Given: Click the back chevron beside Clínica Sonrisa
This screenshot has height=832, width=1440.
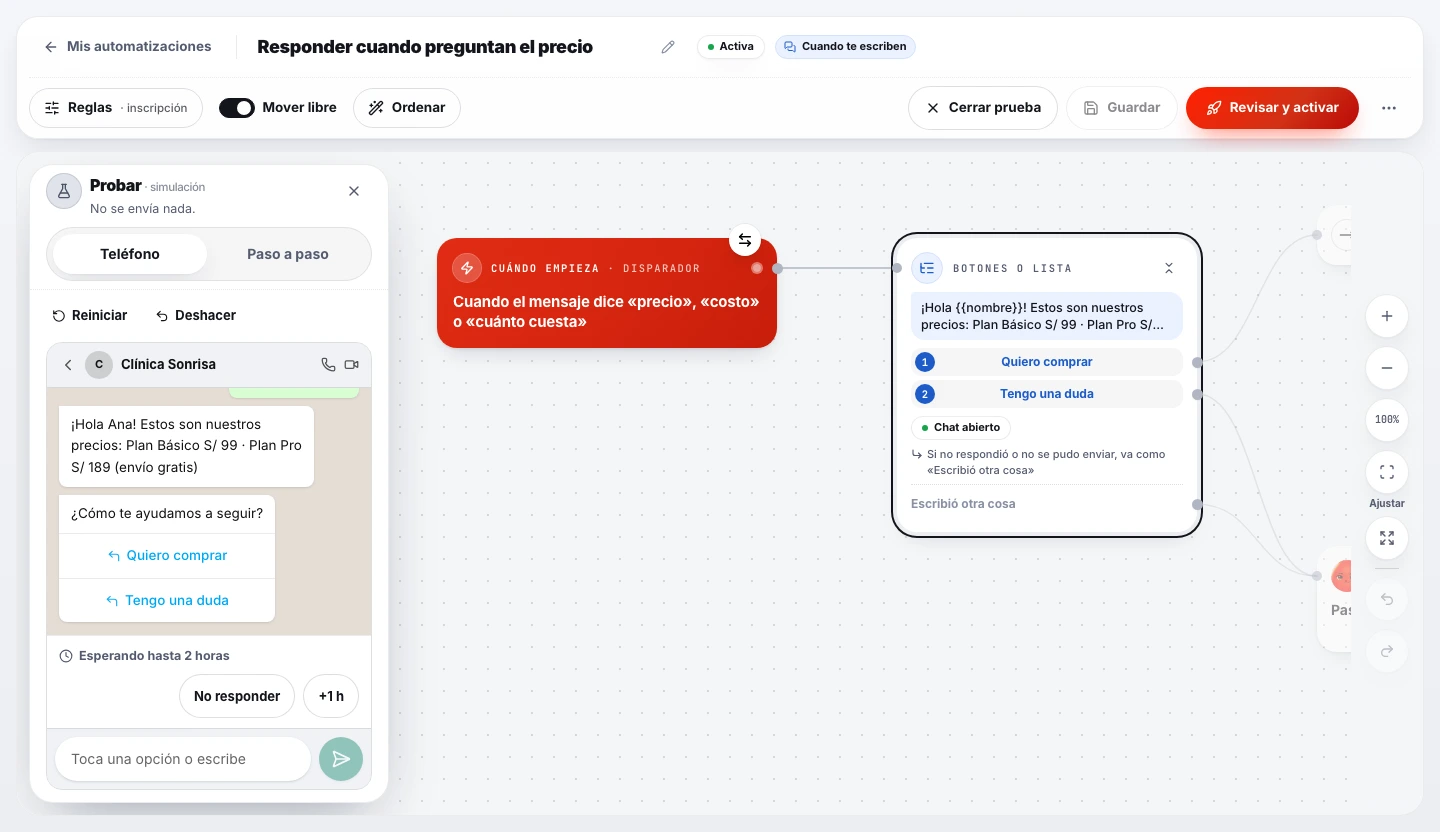Looking at the screenshot, I should pyautogui.click(x=68, y=365).
